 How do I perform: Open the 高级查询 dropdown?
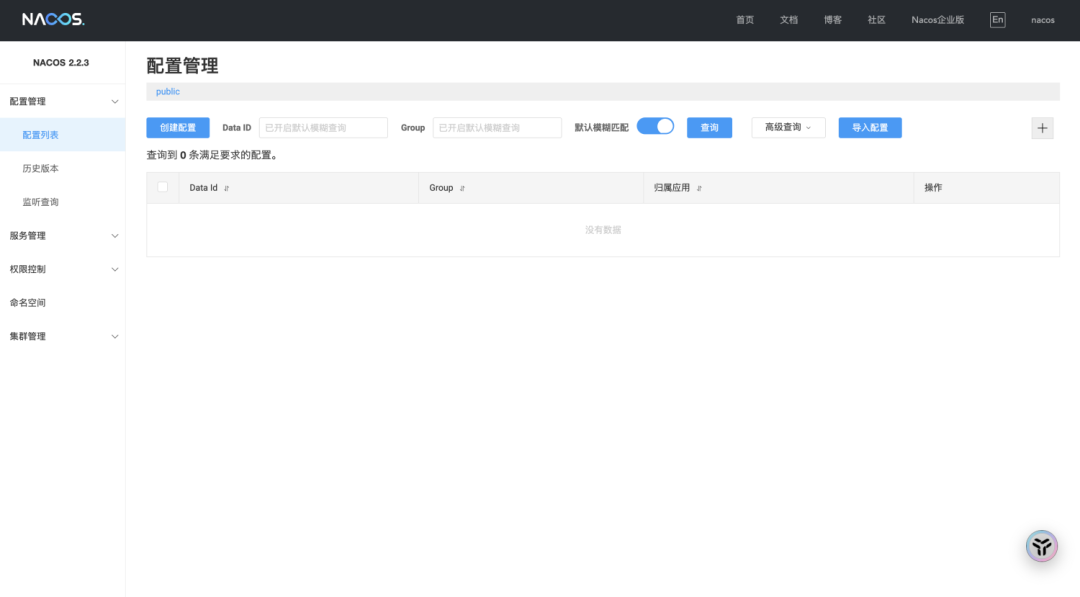click(788, 127)
